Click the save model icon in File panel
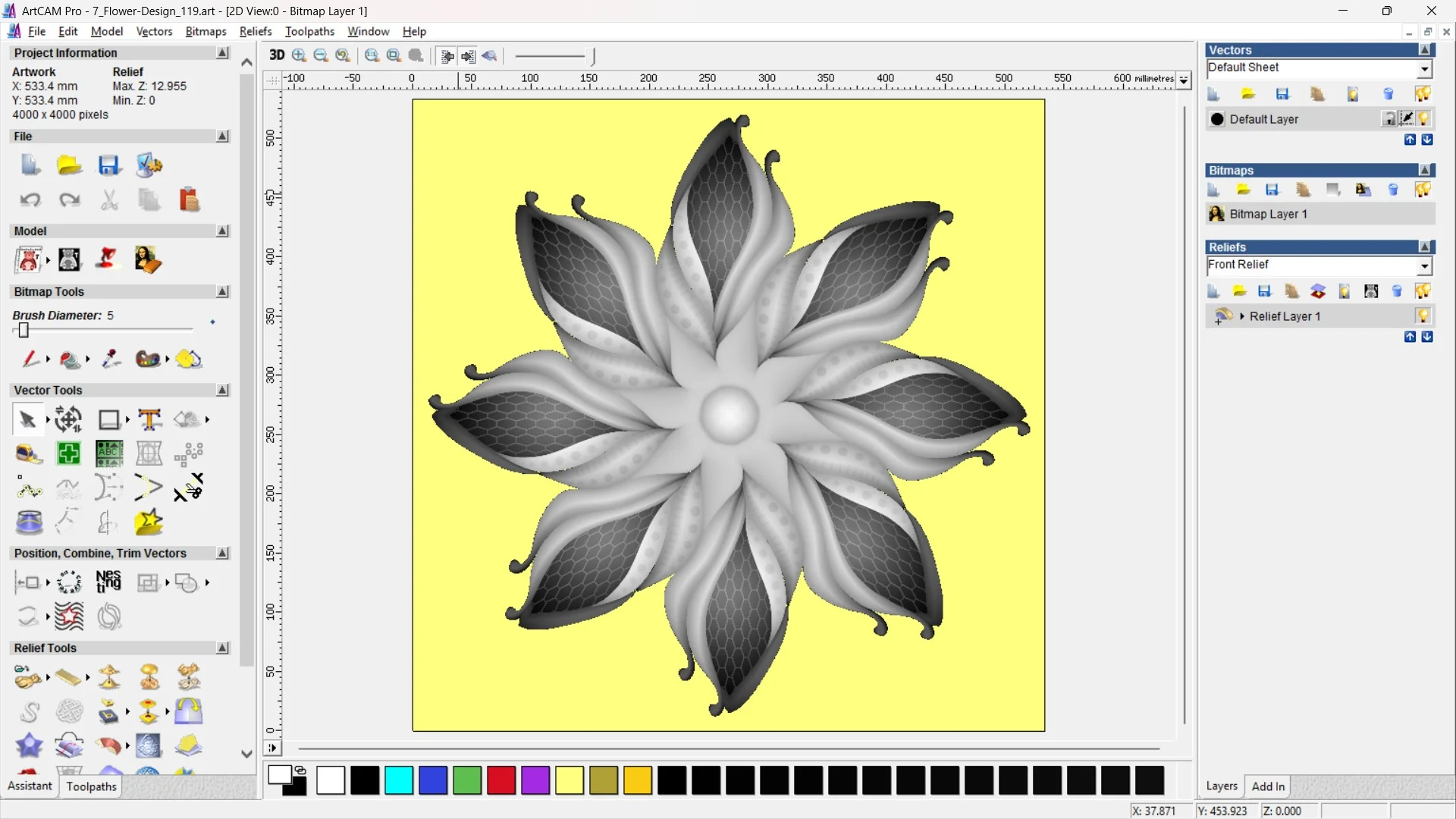The height and width of the screenshot is (819, 1456). click(108, 165)
